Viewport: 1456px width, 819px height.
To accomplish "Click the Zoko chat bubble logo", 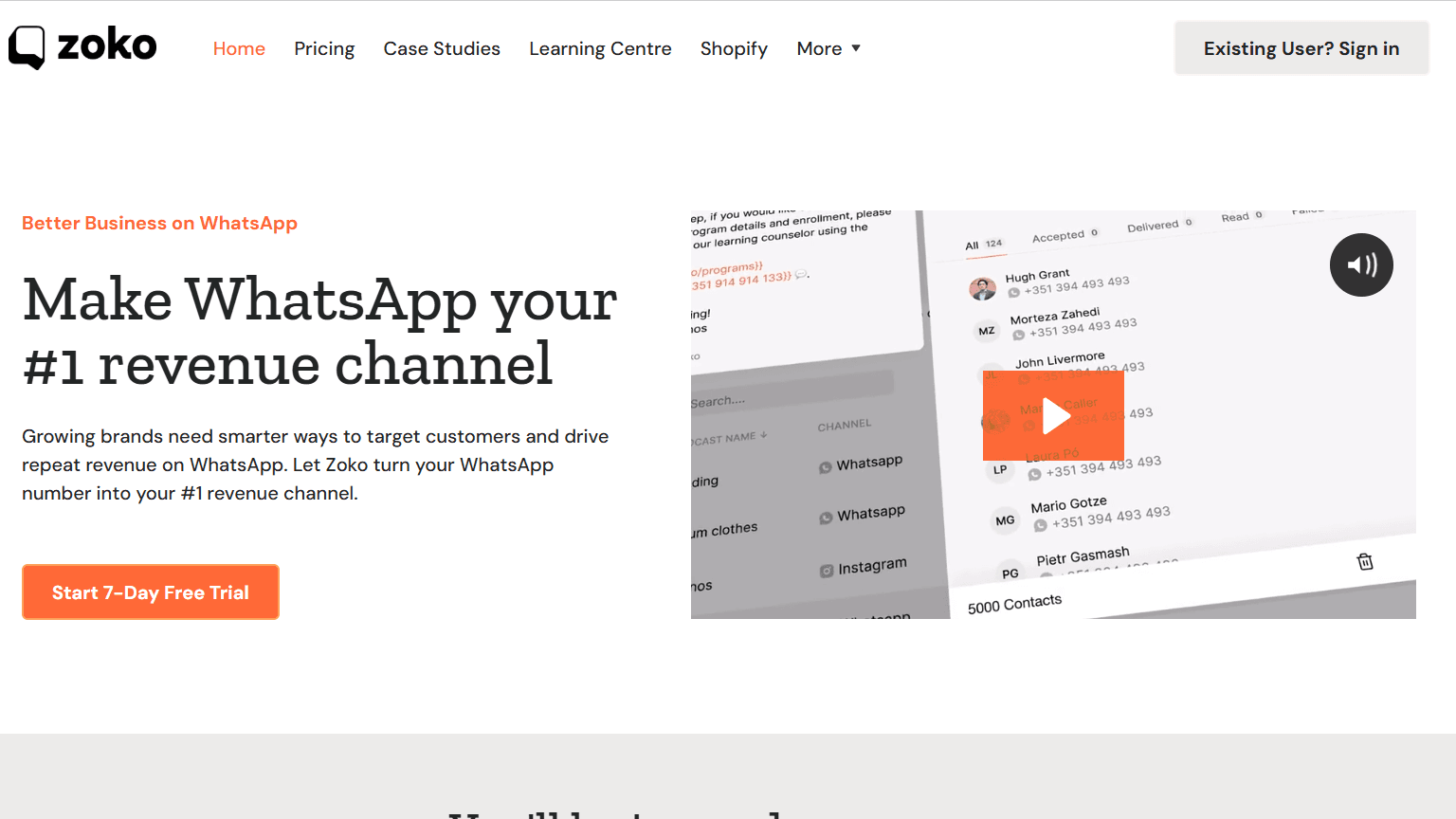I will (27, 46).
